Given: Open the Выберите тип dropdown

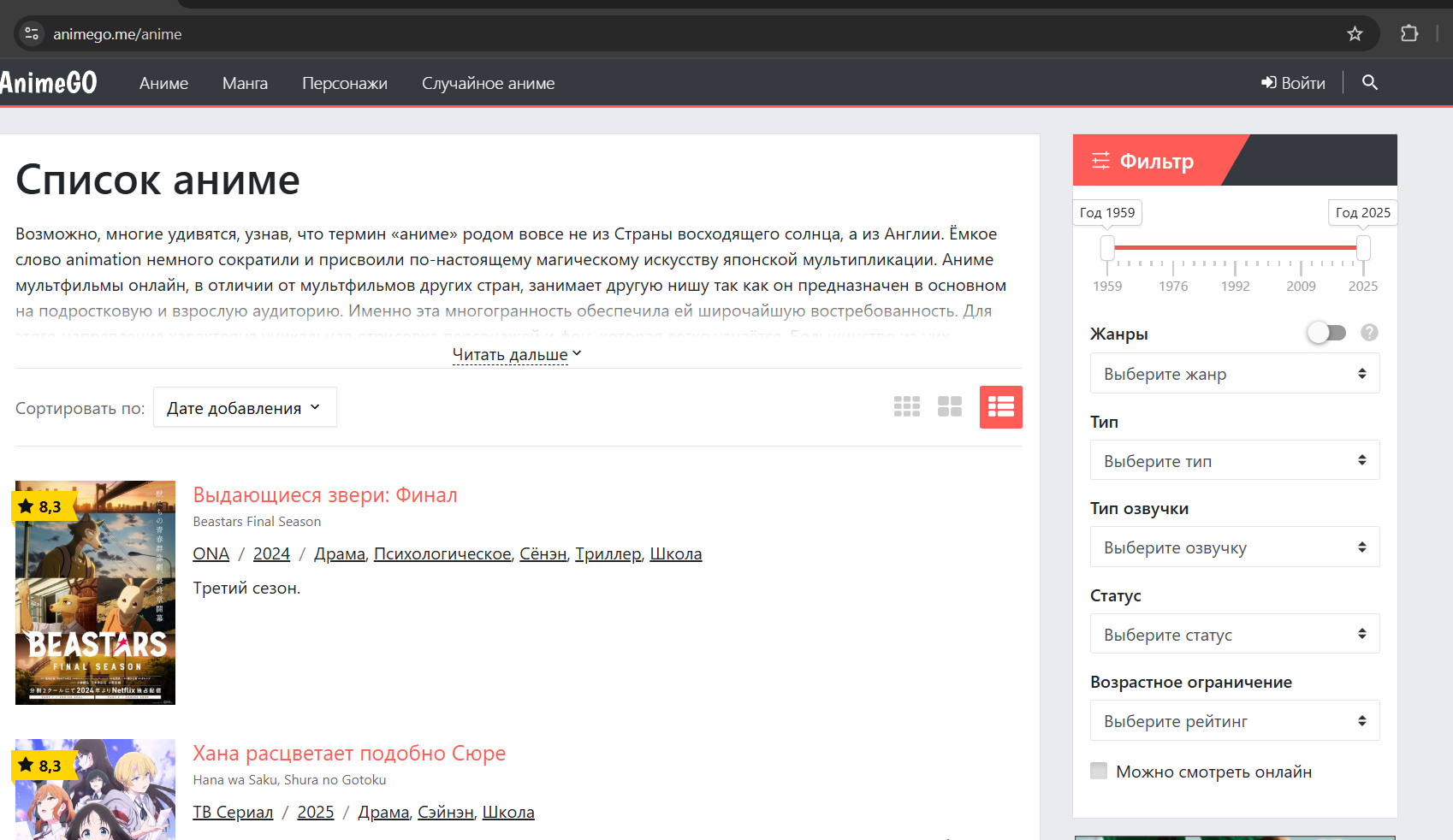Looking at the screenshot, I should click(1235, 460).
